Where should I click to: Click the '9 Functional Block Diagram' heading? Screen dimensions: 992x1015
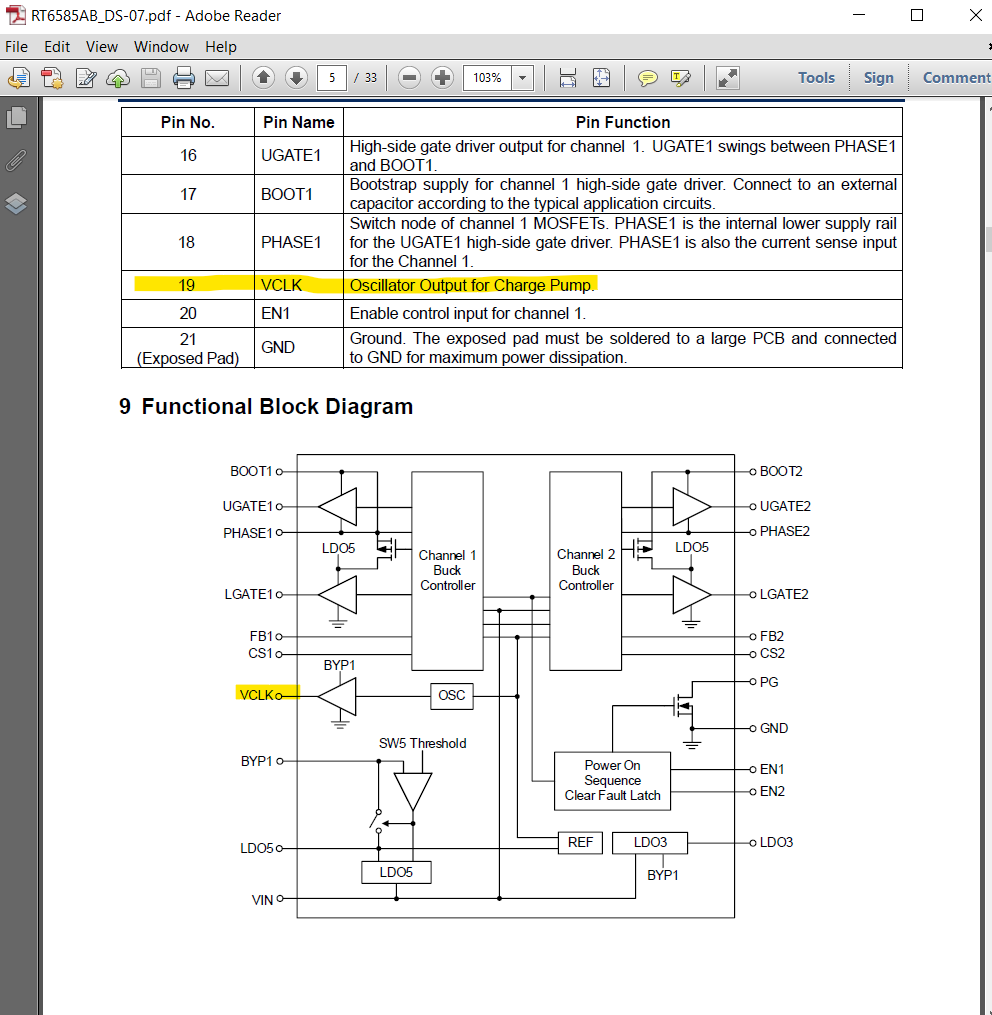(x=265, y=407)
